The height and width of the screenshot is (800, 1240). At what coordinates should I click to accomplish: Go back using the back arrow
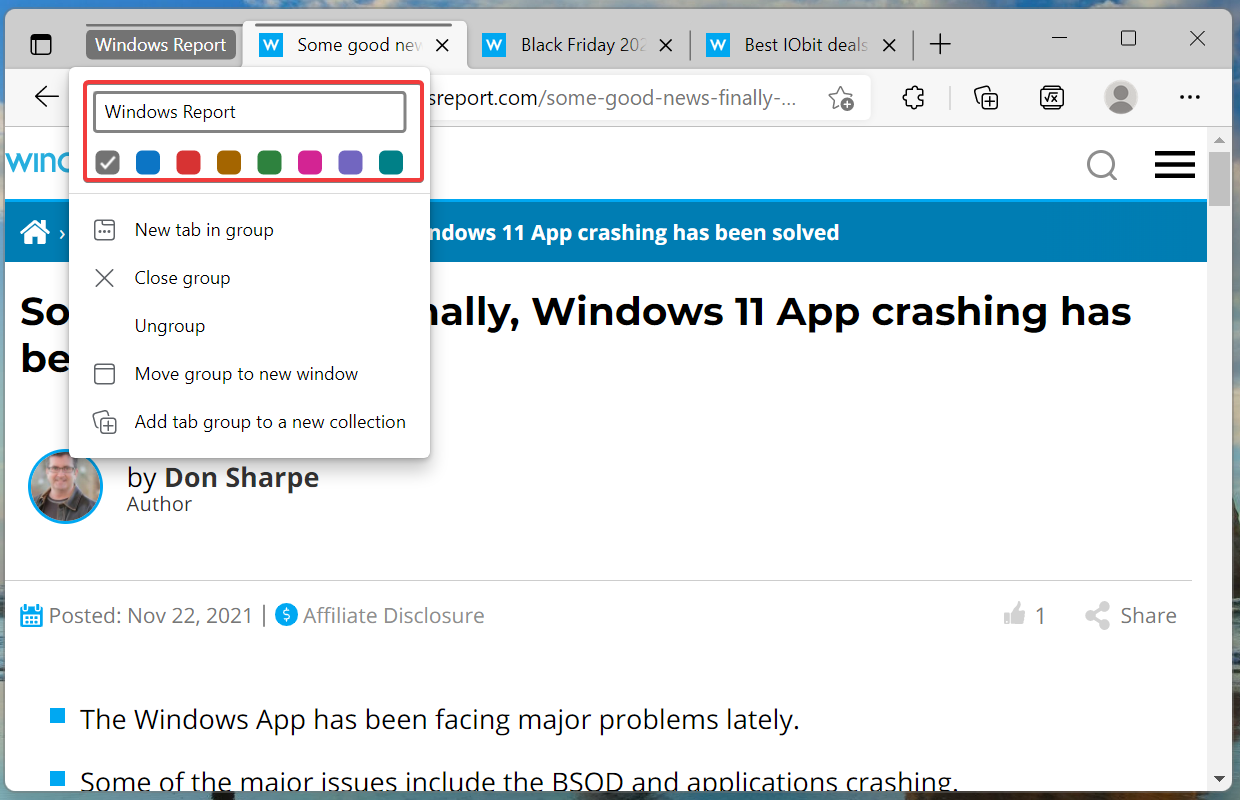coord(46,97)
